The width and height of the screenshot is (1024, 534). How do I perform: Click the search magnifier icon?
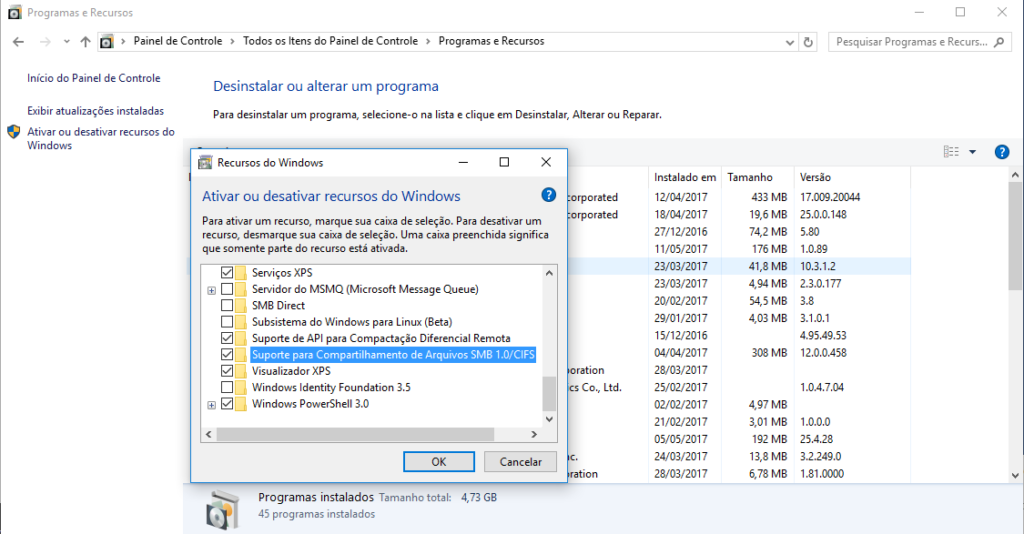[999, 42]
